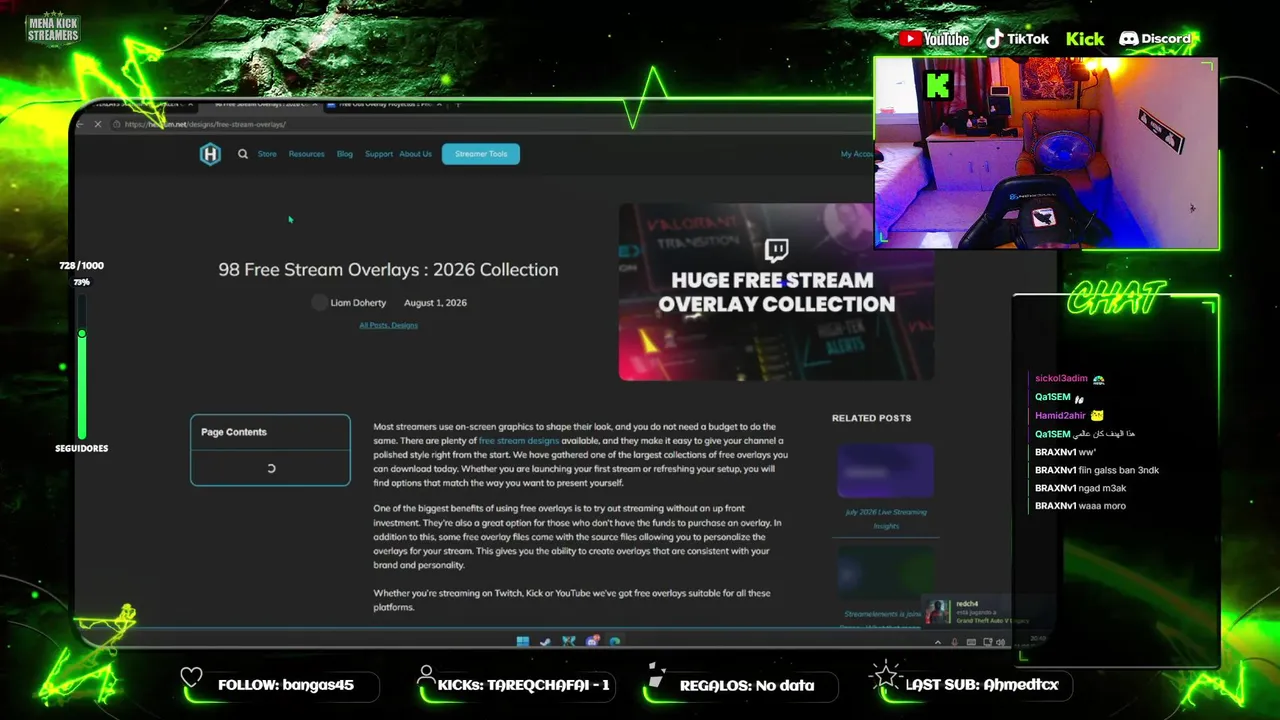Click the MENA Kick Streamers badge

[x=52, y=30]
